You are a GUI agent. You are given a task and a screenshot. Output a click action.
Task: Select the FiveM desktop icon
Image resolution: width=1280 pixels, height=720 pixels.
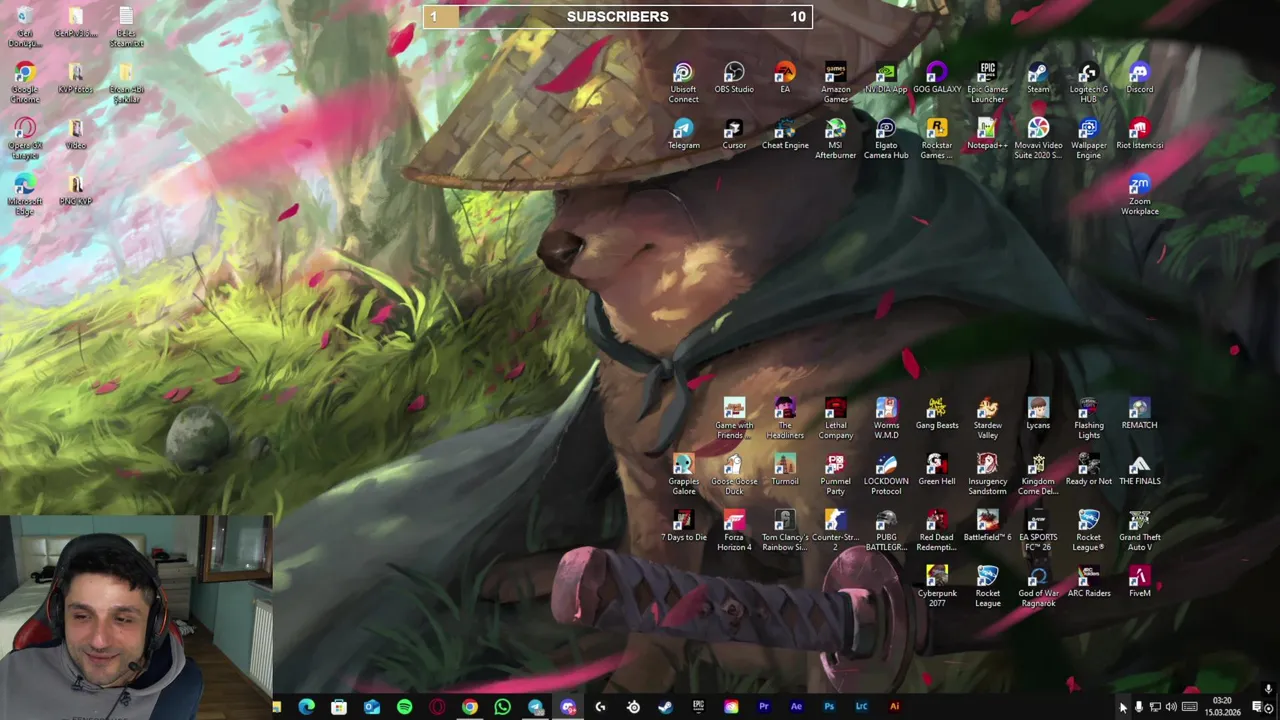tap(1139, 582)
